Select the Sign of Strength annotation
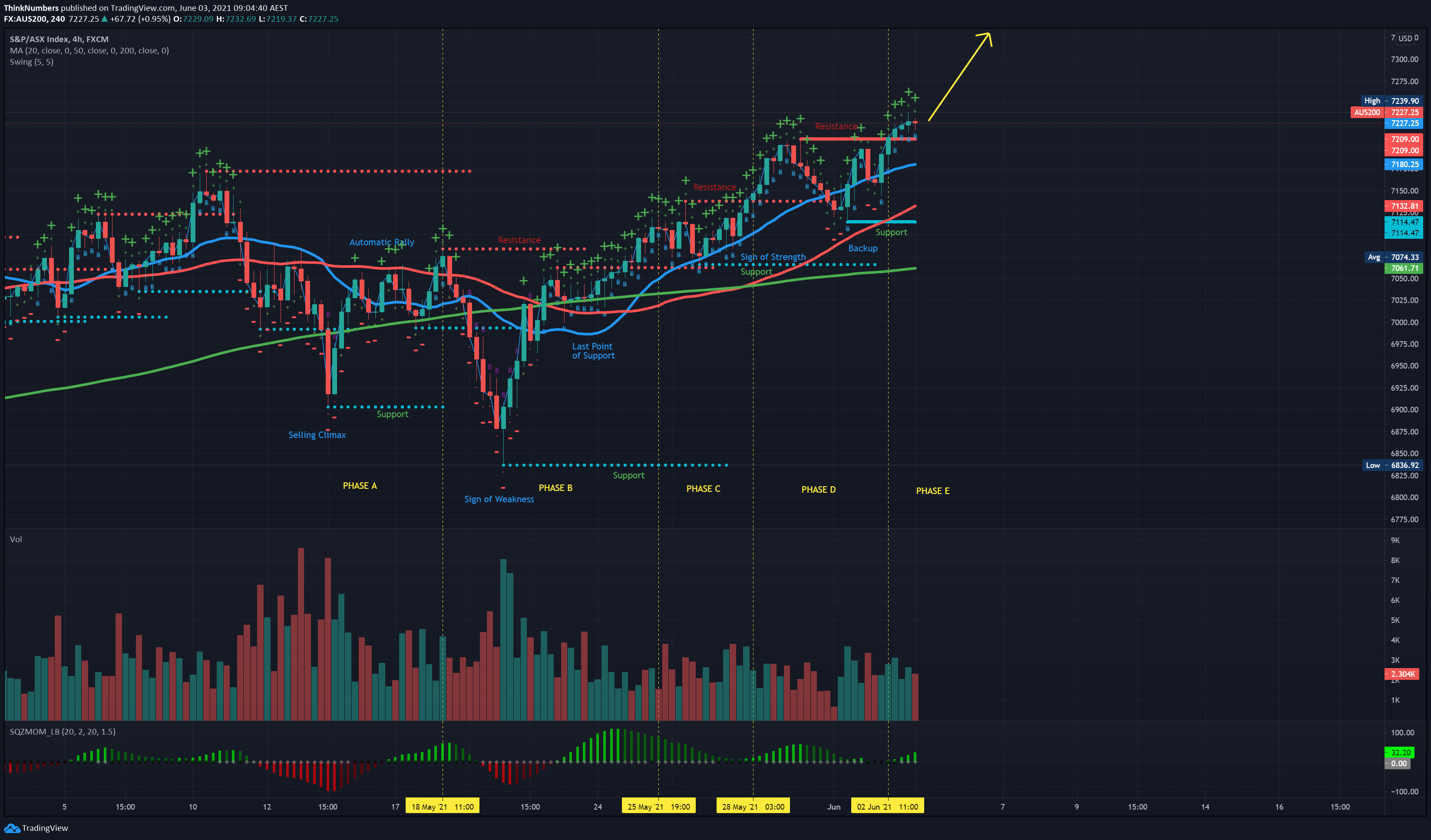1431x840 pixels. click(773, 257)
